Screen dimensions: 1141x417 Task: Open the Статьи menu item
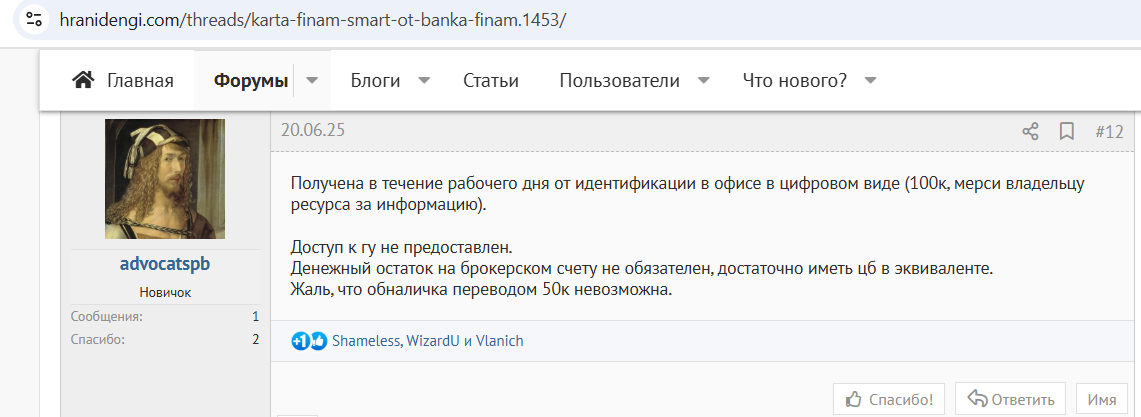pos(490,80)
